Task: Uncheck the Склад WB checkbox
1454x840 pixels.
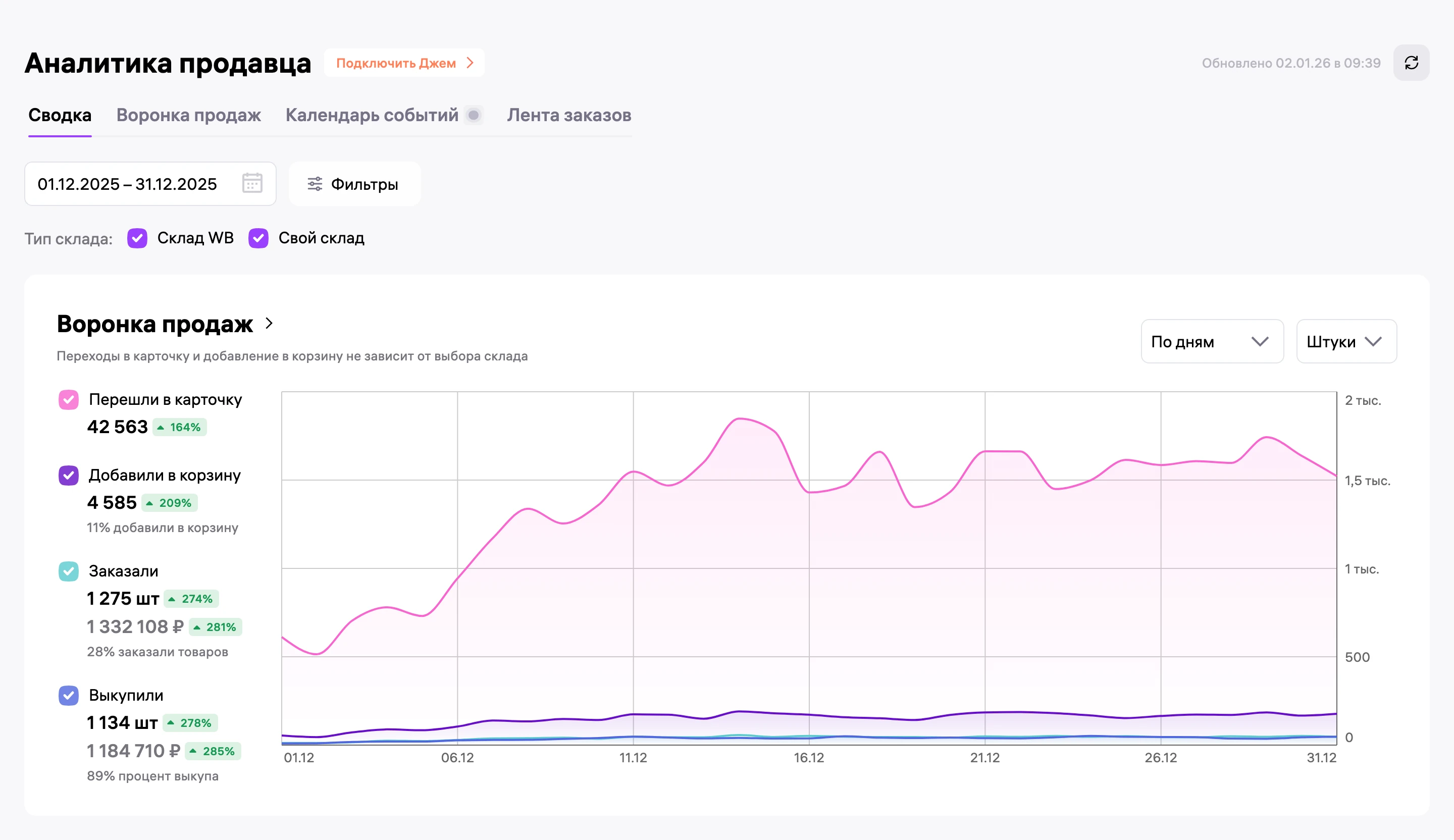Action: pyautogui.click(x=137, y=238)
